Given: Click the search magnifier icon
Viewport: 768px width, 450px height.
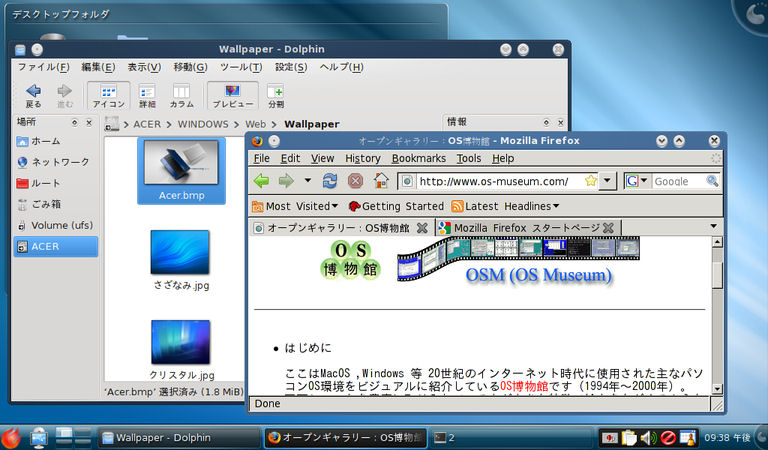Looking at the screenshot, I should pyautogui.click(x=712, y=181).
